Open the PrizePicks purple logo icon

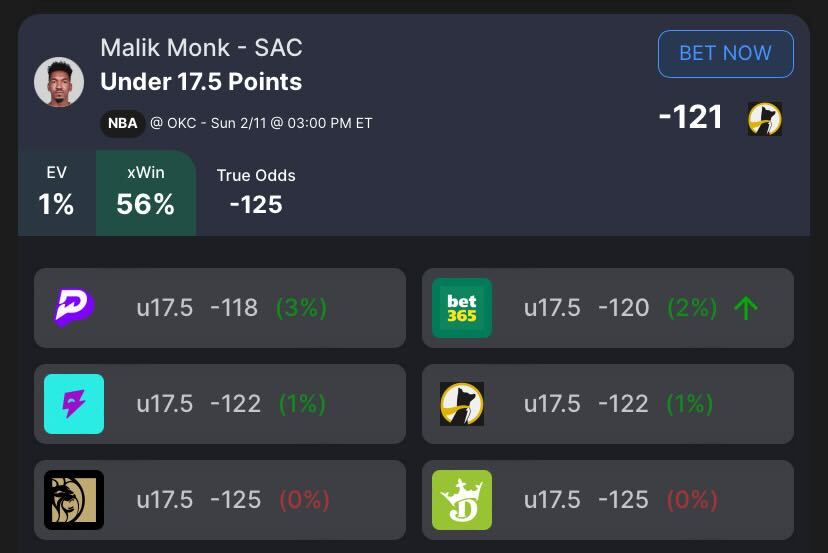pos(74,307)
